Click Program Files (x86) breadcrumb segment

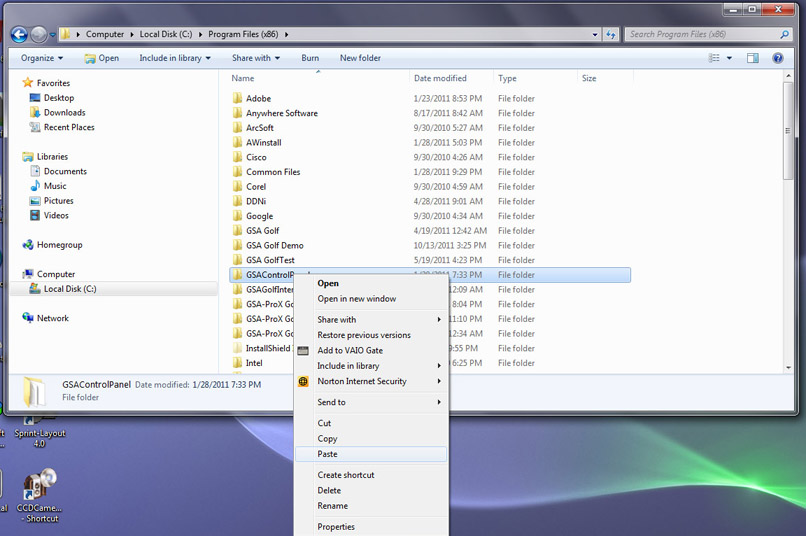(x=243, y=34)
